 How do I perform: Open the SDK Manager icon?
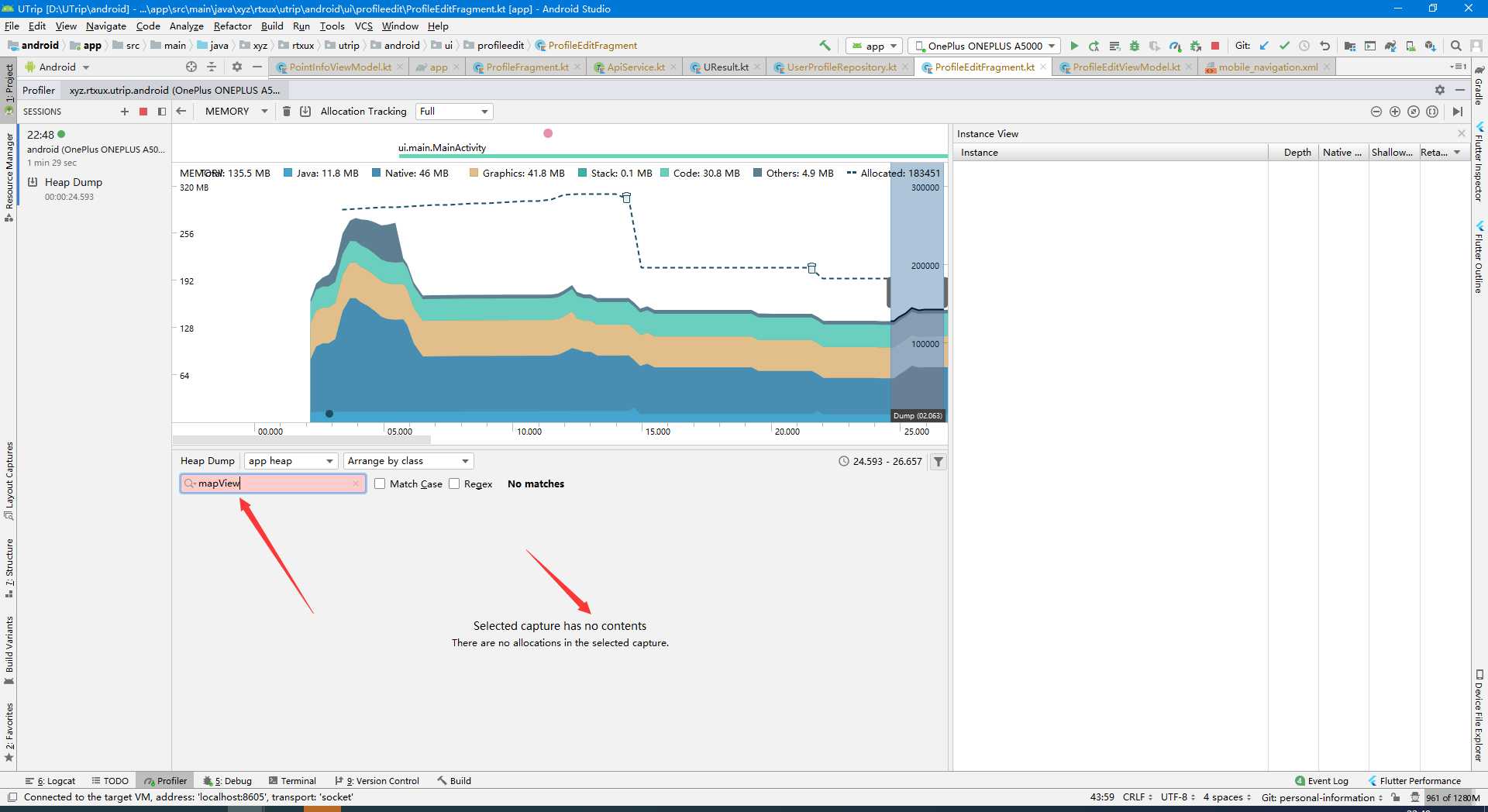click(x=1431, y=46)
